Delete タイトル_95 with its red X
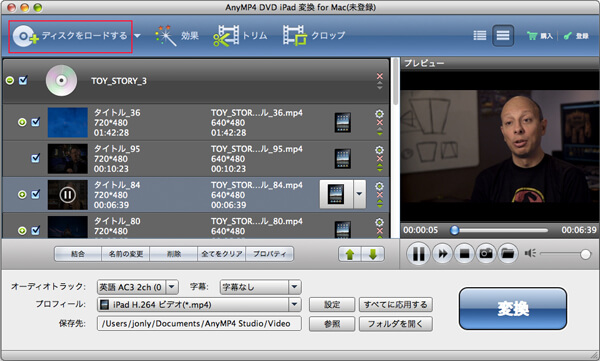 coord(380,158)
